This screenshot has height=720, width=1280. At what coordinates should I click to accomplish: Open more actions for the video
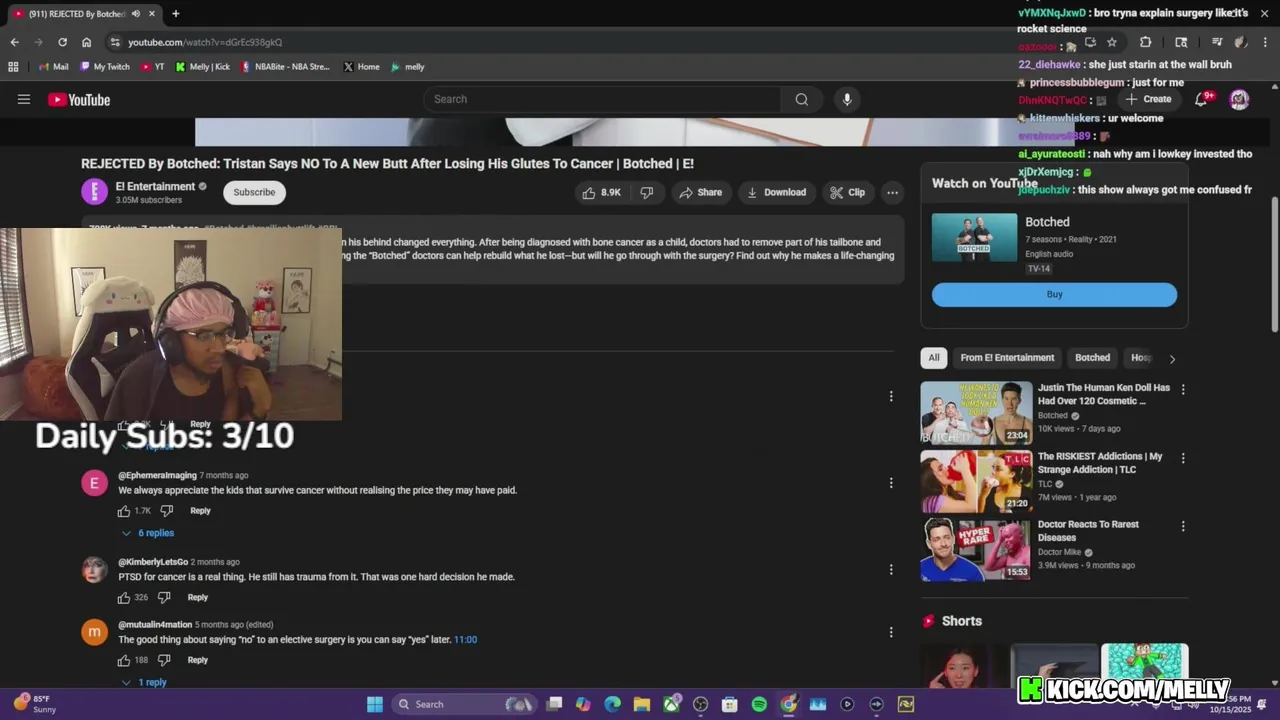tap(892, 192)
